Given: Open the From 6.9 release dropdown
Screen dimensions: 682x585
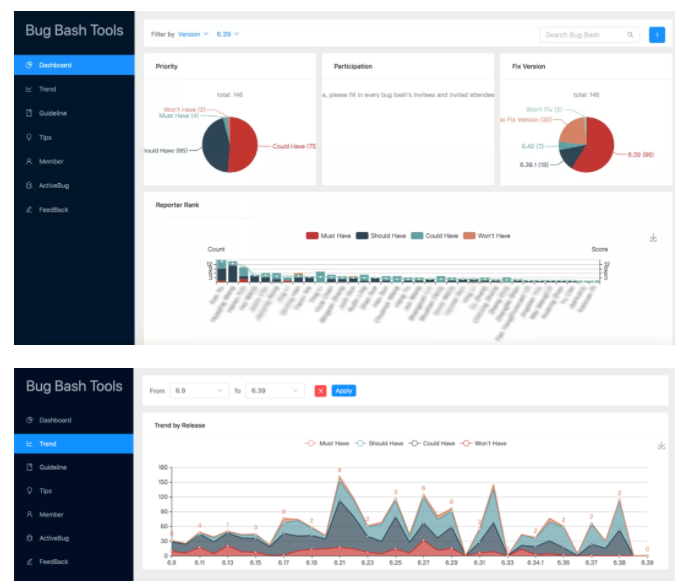Looking at the screenshot, I should click(199, 390).
